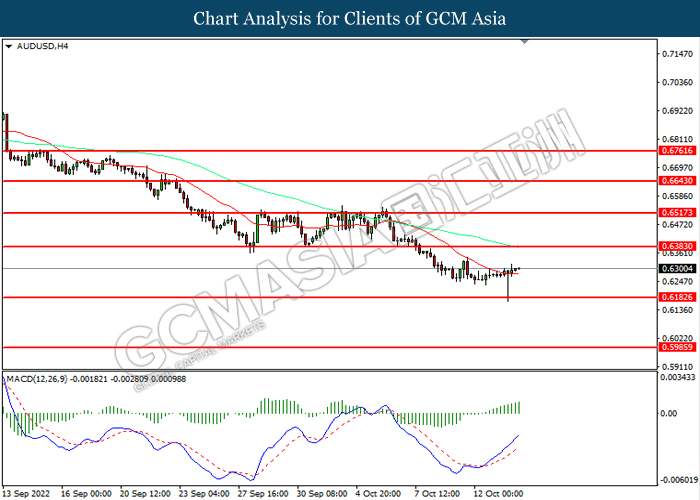Click the MACD 0.003433 scale value

[678, 377]
